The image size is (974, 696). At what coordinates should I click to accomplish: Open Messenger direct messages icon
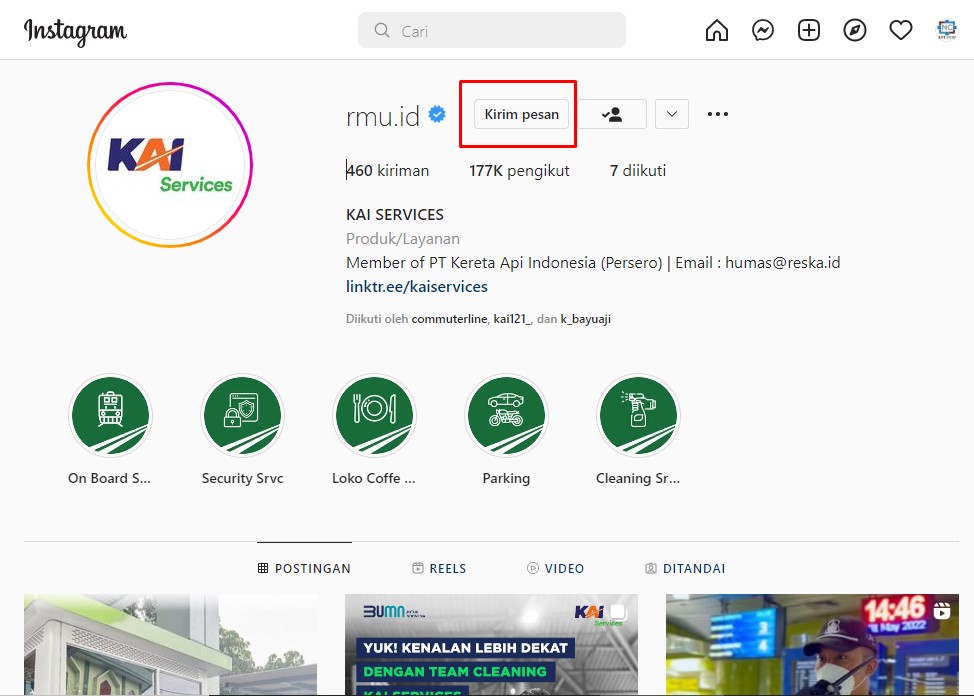pos(763,30)
